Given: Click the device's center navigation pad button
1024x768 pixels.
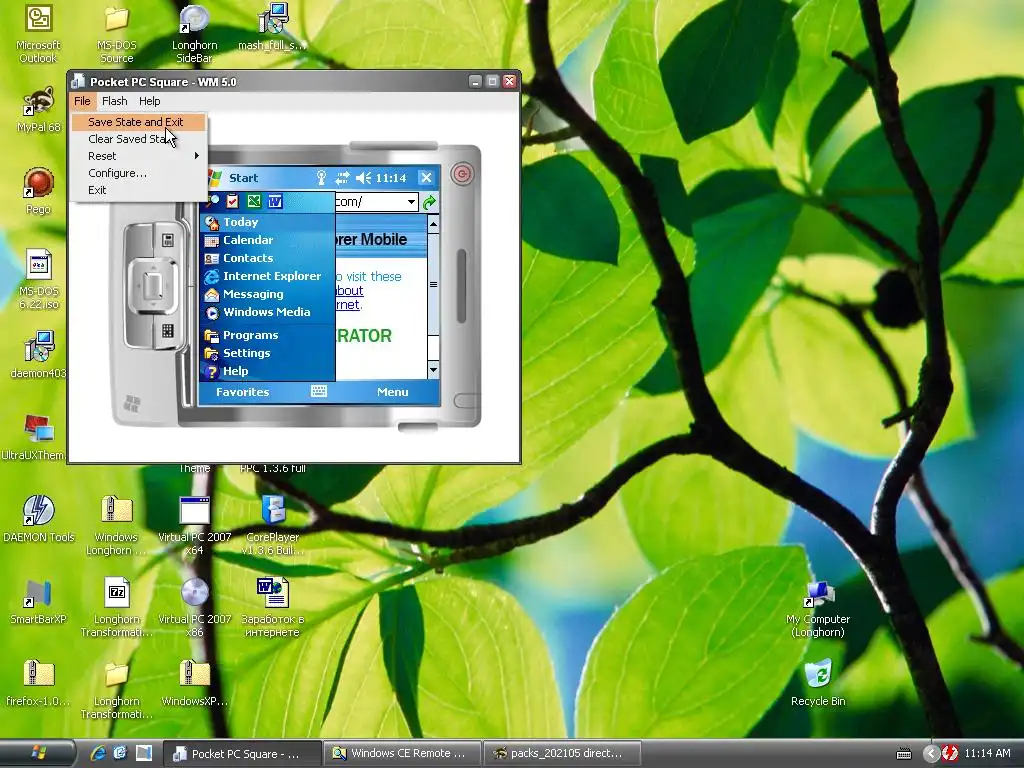Looking at the screenshot, I should click(x=153, y=285).
